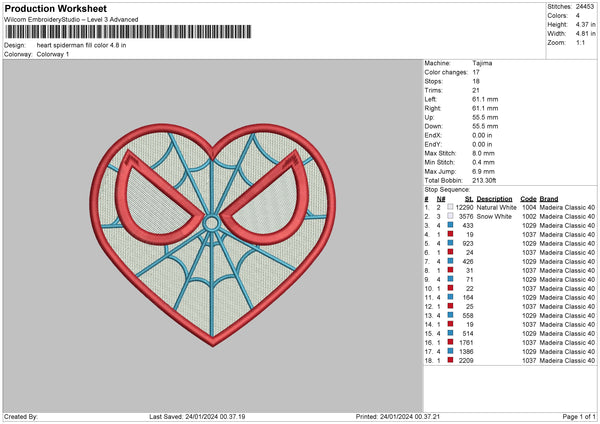The width and height of the screenshot is (600, 424).
Task: Click the Color changes value 17
Action: click(x=476, y=72)
